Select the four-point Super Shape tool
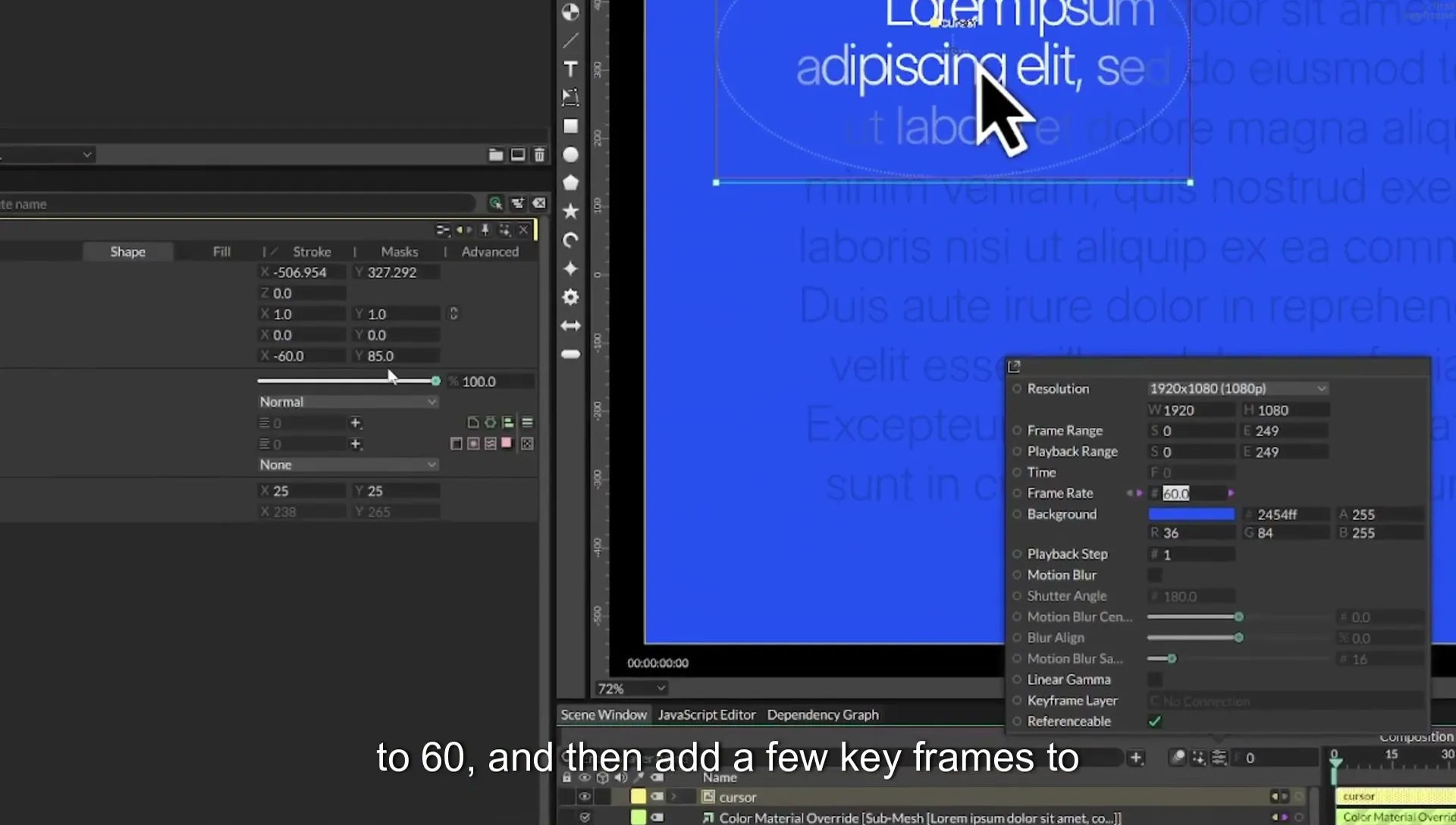 [x=570, y=268]
